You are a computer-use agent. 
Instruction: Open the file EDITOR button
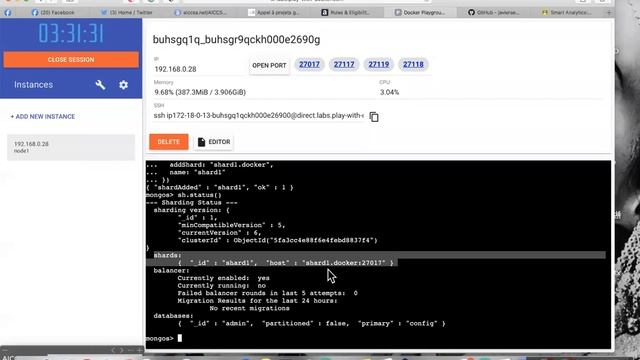click(214, 142)
